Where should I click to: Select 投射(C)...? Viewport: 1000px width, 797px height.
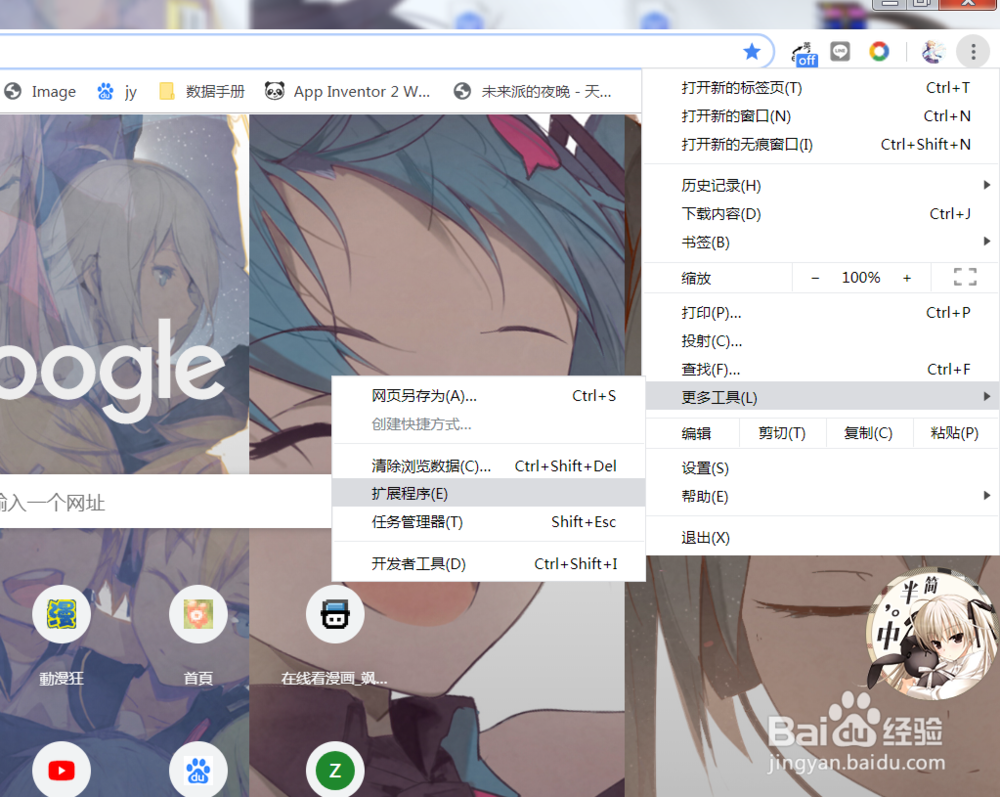point(821,341)
